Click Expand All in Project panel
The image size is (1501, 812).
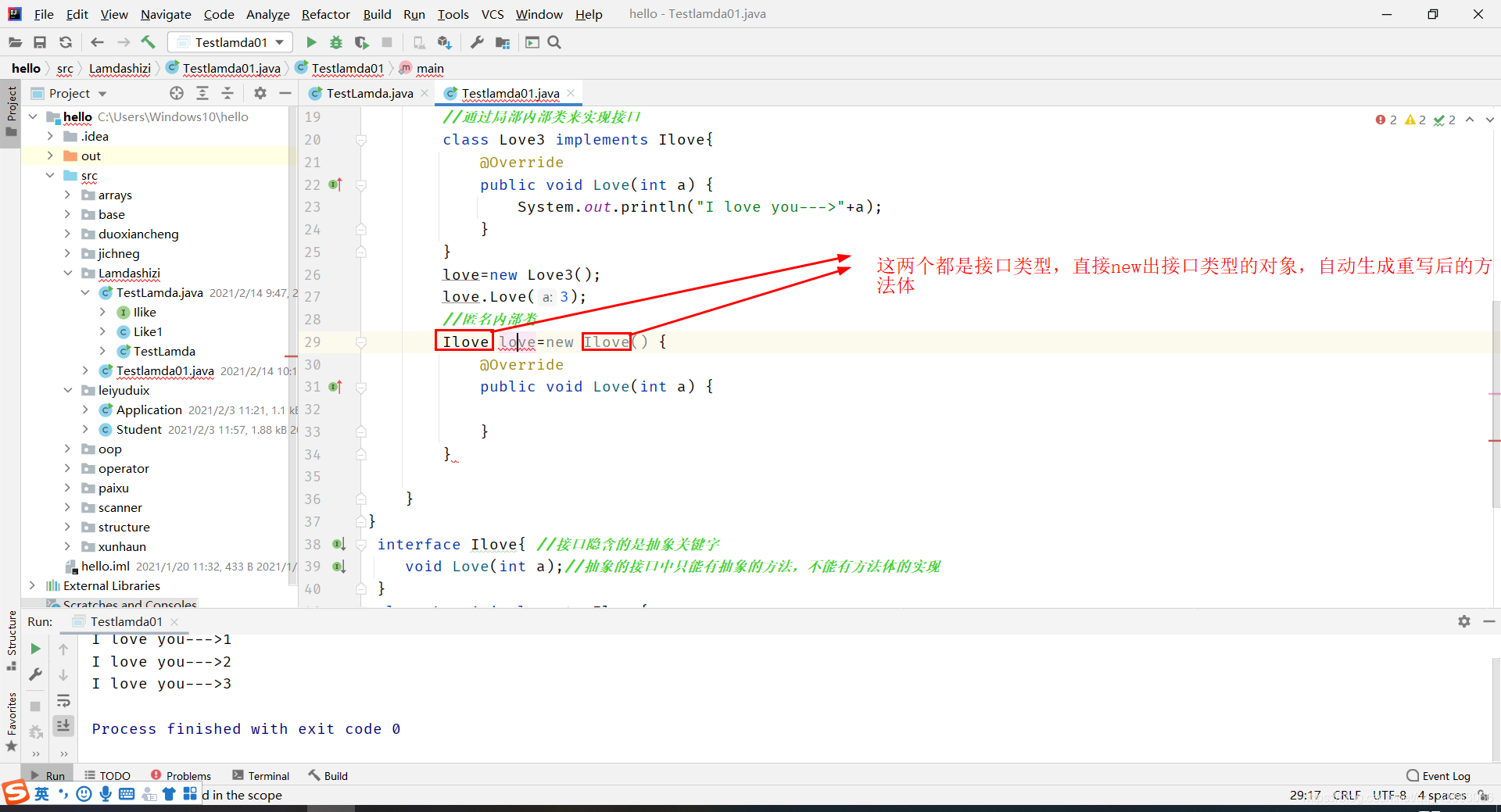pyautogui.click(x=202, y=93)
